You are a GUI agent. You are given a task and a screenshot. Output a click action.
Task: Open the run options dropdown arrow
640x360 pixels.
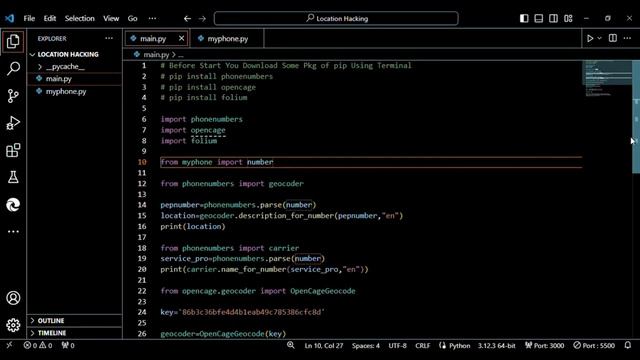click(x=599, y=38)
